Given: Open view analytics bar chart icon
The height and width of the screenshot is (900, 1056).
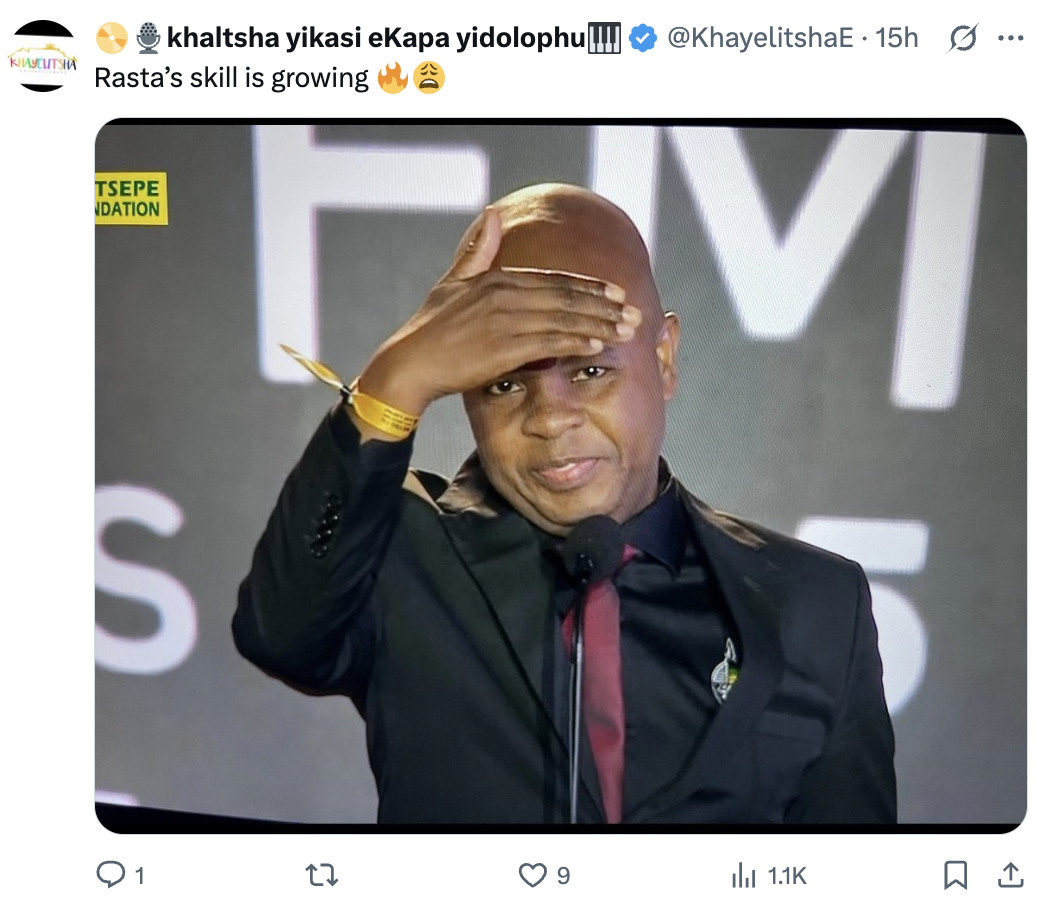Looking at the screenshot, I should [x=744, y=876].
